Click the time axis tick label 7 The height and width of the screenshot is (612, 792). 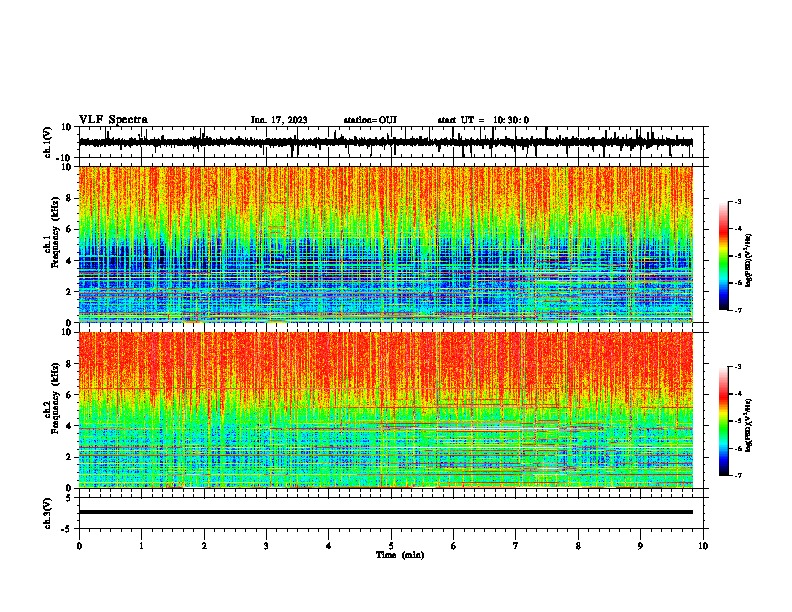point(516,546)
